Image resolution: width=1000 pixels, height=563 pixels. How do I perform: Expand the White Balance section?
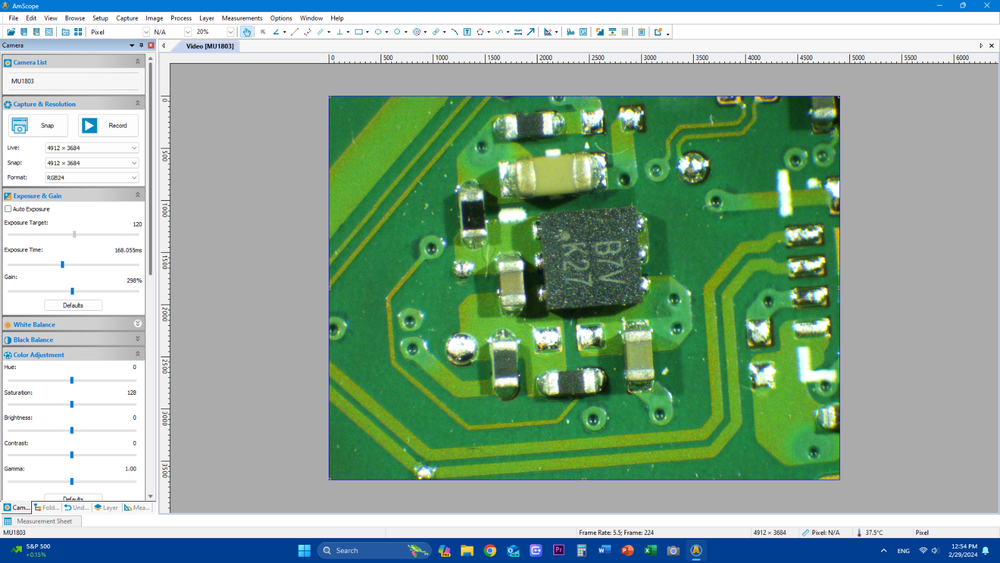click(x=138, y=324)
